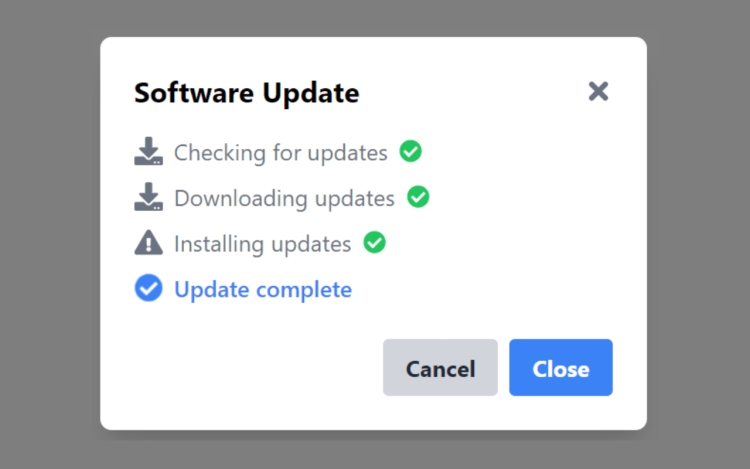This screenshot has width=750, height=469.
Task: Dismiss dialog with the X icon
Action: [598, 91]
